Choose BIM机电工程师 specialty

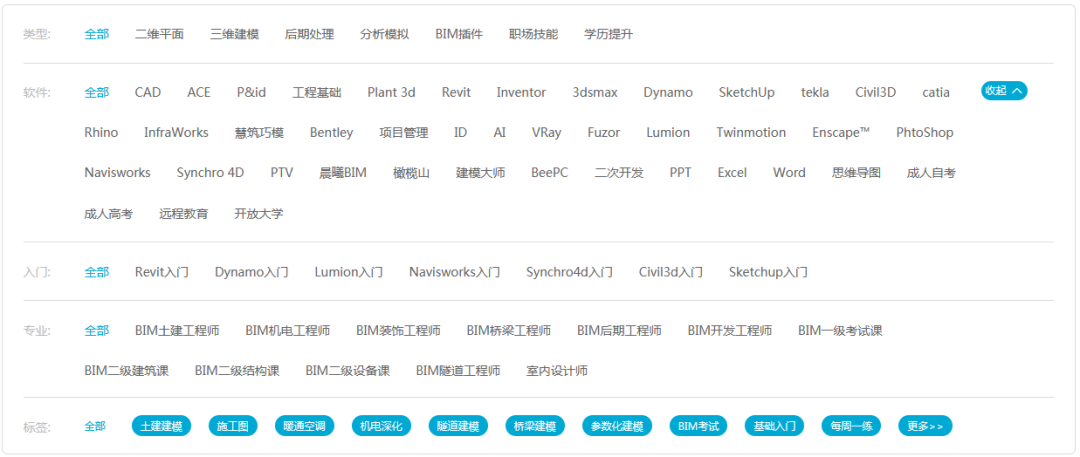[x=288, y=331]
